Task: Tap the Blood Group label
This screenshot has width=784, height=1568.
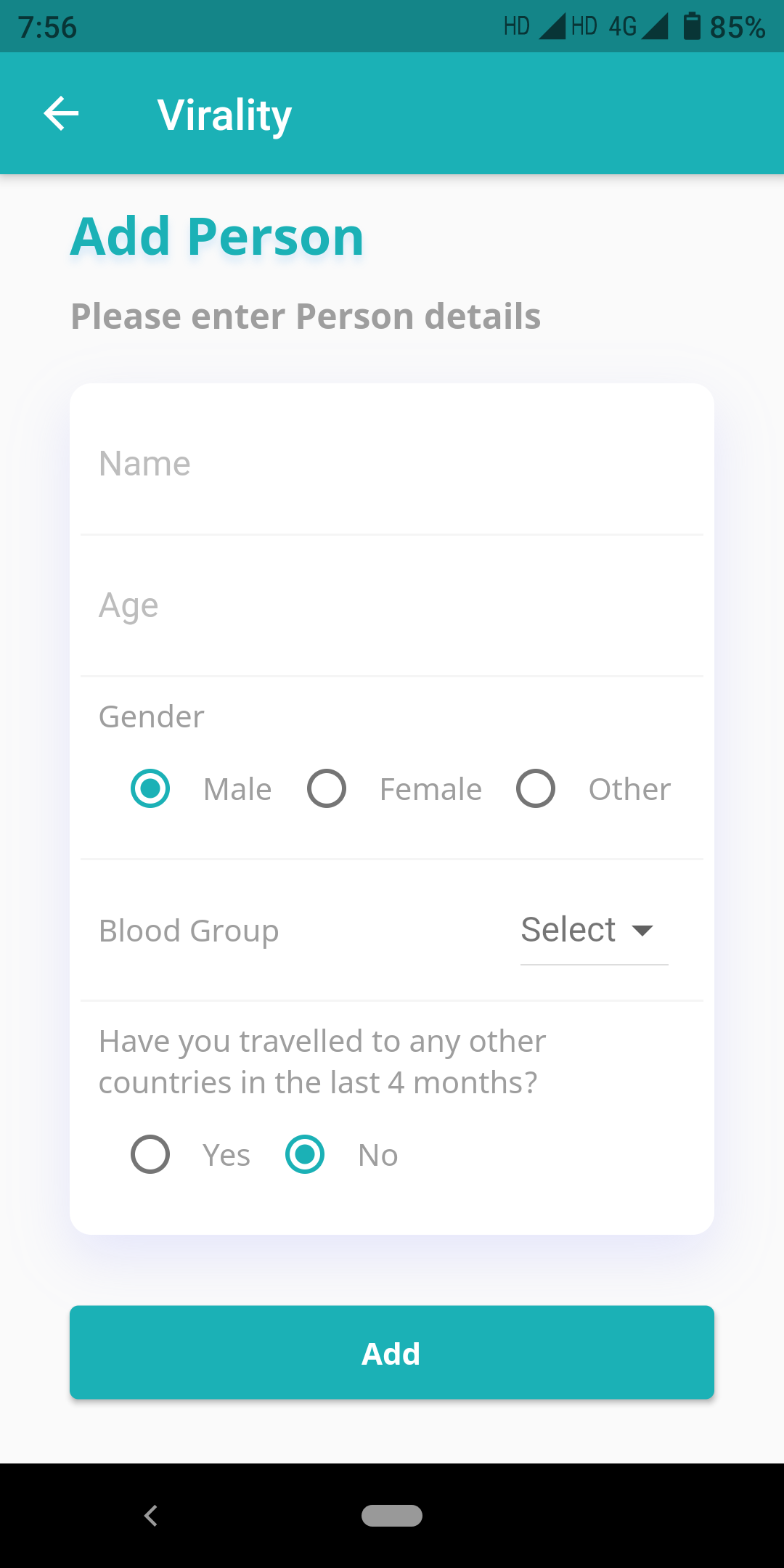Action: pos(189,931)
